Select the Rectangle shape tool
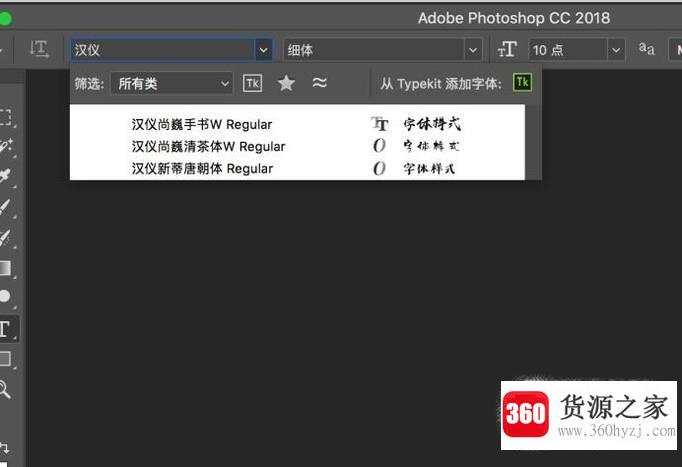This screenshot has height=467, width=682. point(6,359)
